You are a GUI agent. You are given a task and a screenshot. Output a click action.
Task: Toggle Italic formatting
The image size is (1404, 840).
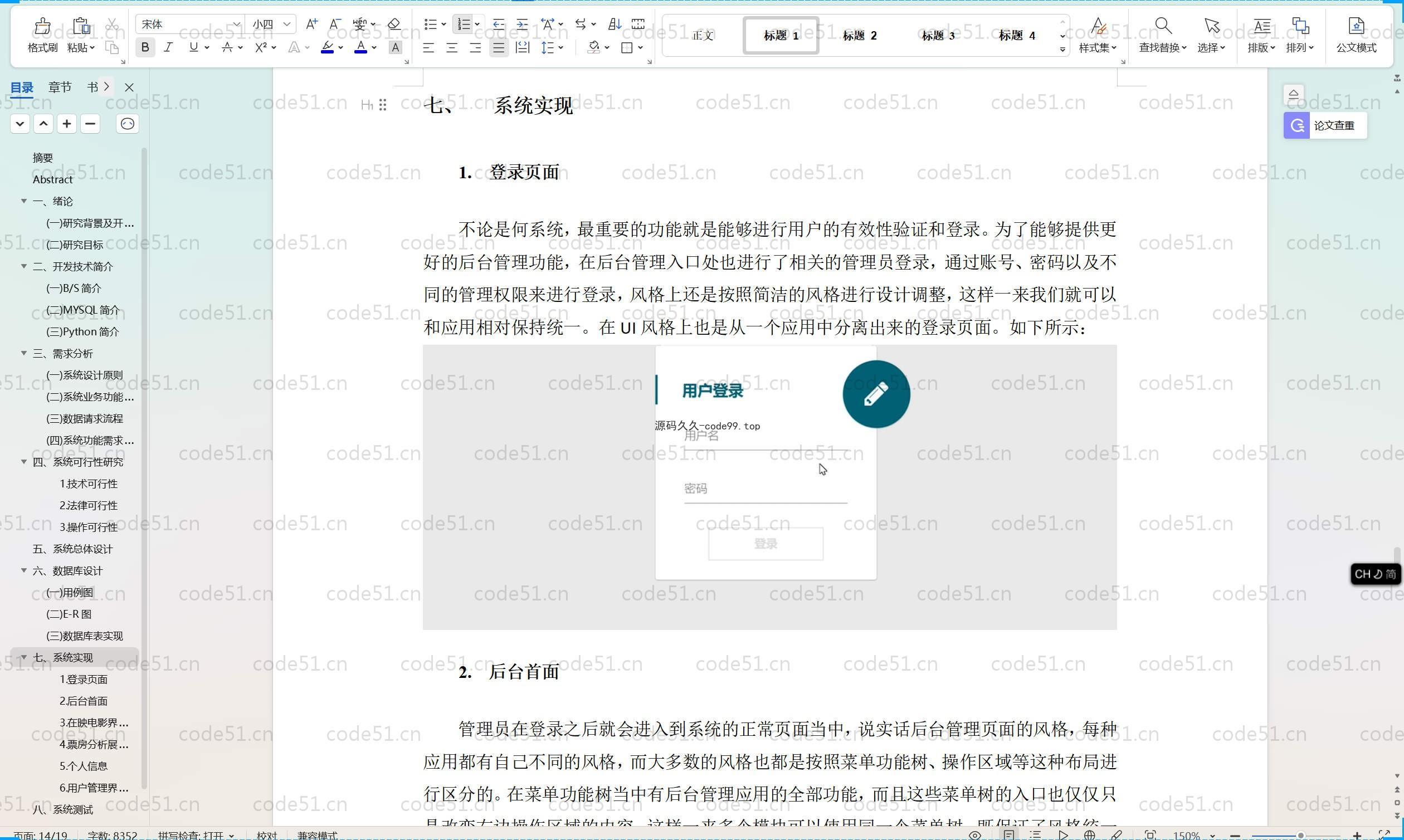click(168, 47)
